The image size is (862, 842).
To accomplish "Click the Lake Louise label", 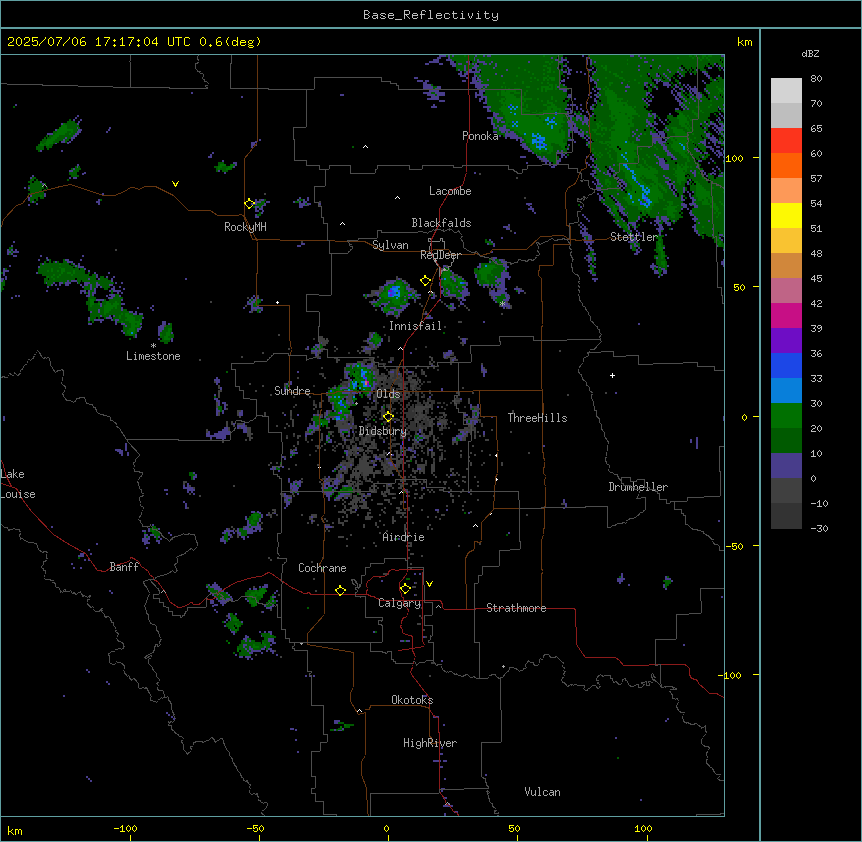I will 18,484.
